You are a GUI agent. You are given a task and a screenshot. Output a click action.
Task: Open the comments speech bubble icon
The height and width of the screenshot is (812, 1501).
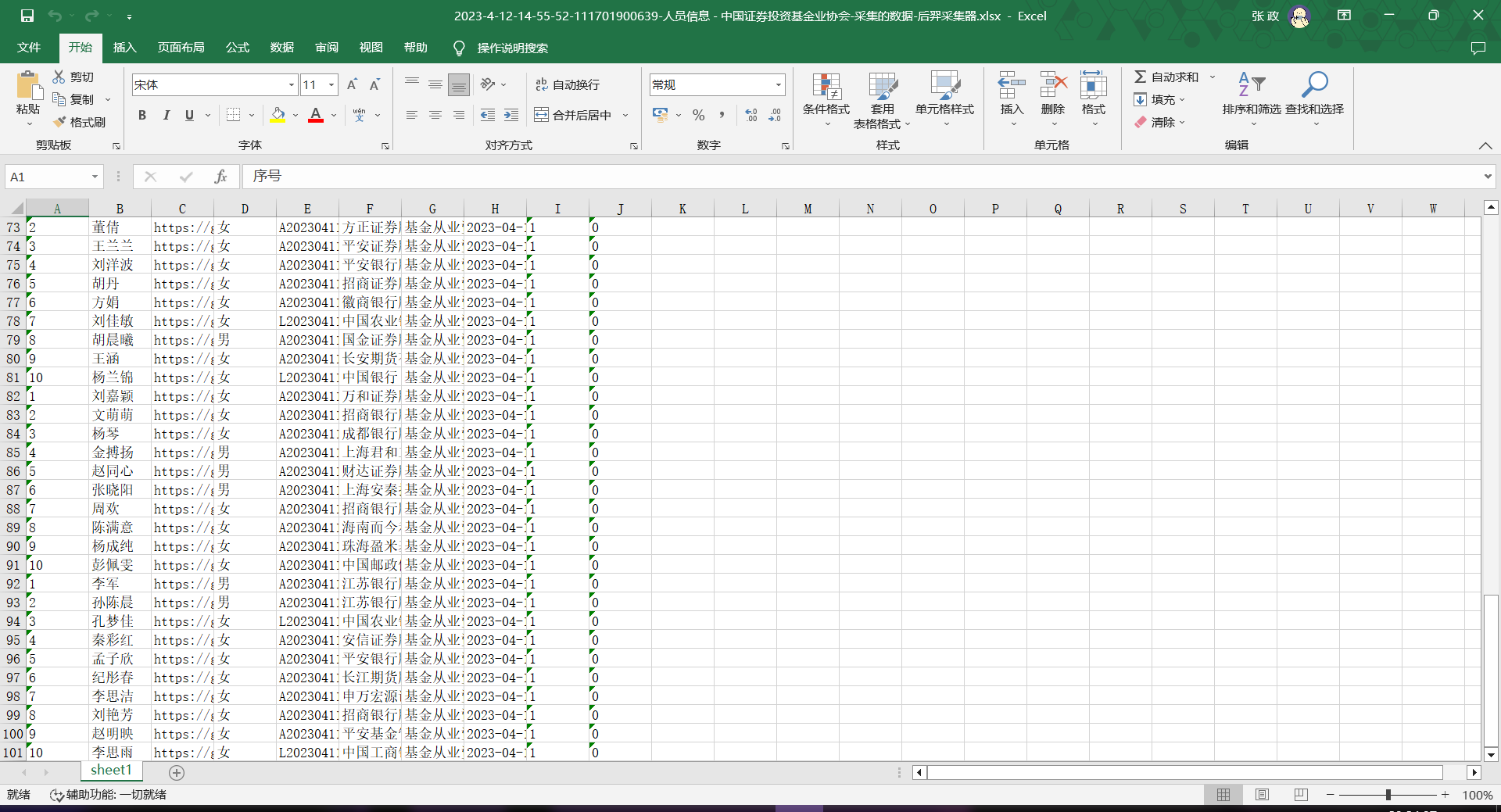1478,48
